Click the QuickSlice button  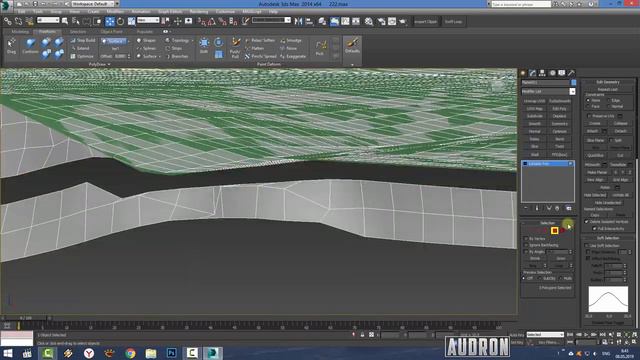[595, 156]
